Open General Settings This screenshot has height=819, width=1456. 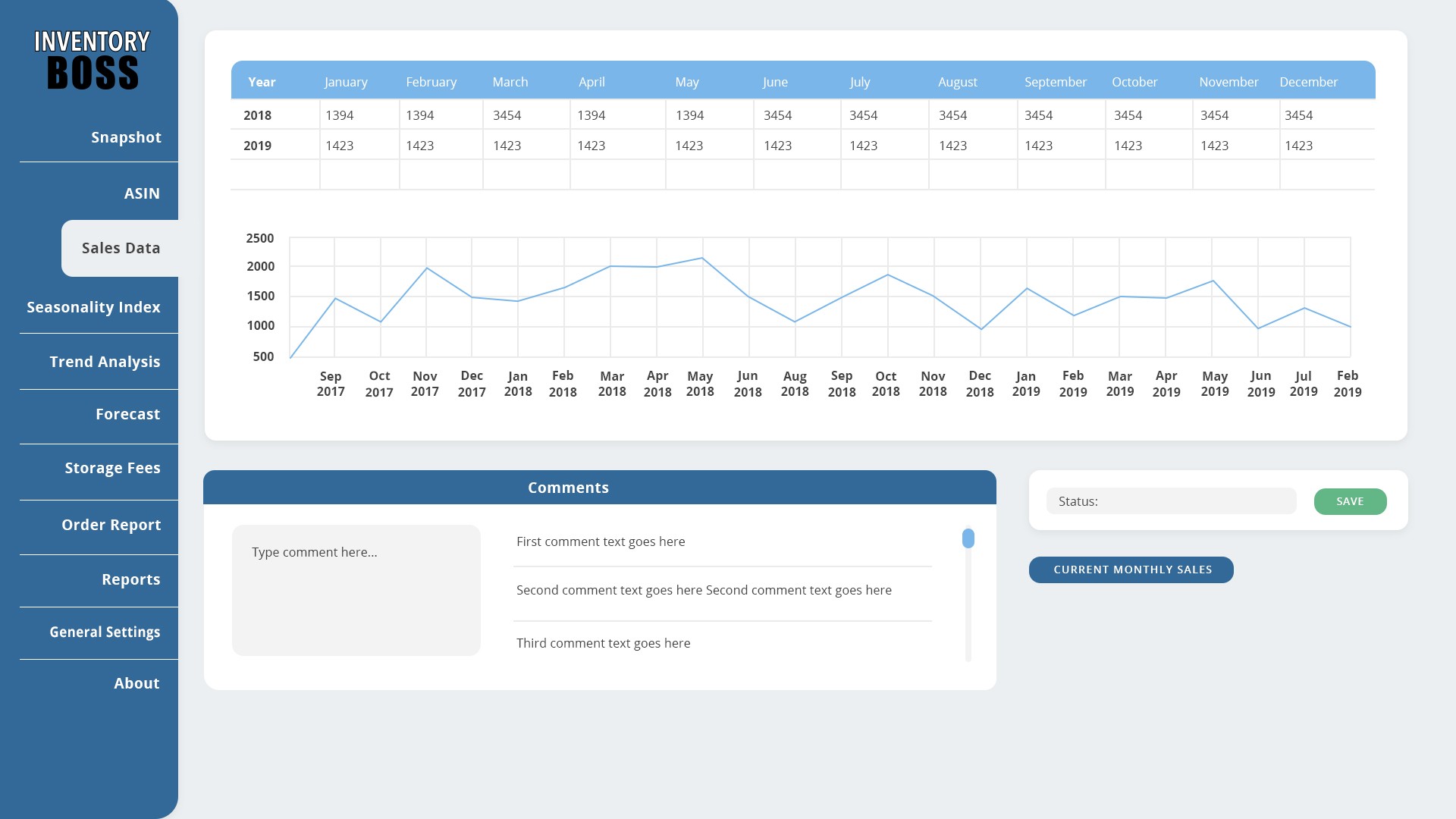[x=105, y=632]
